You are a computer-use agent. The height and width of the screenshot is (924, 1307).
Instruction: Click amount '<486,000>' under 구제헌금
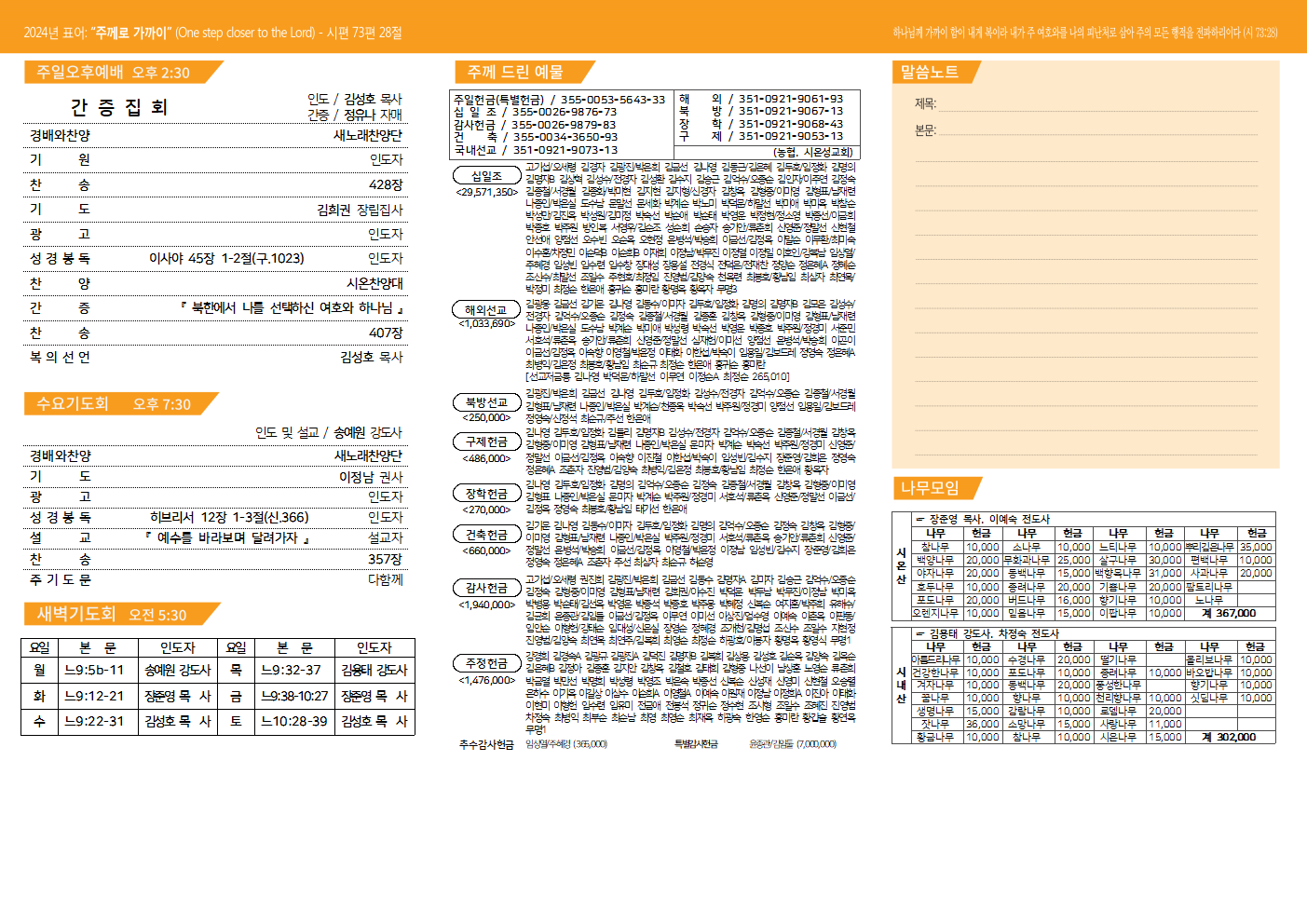point(486,458)
